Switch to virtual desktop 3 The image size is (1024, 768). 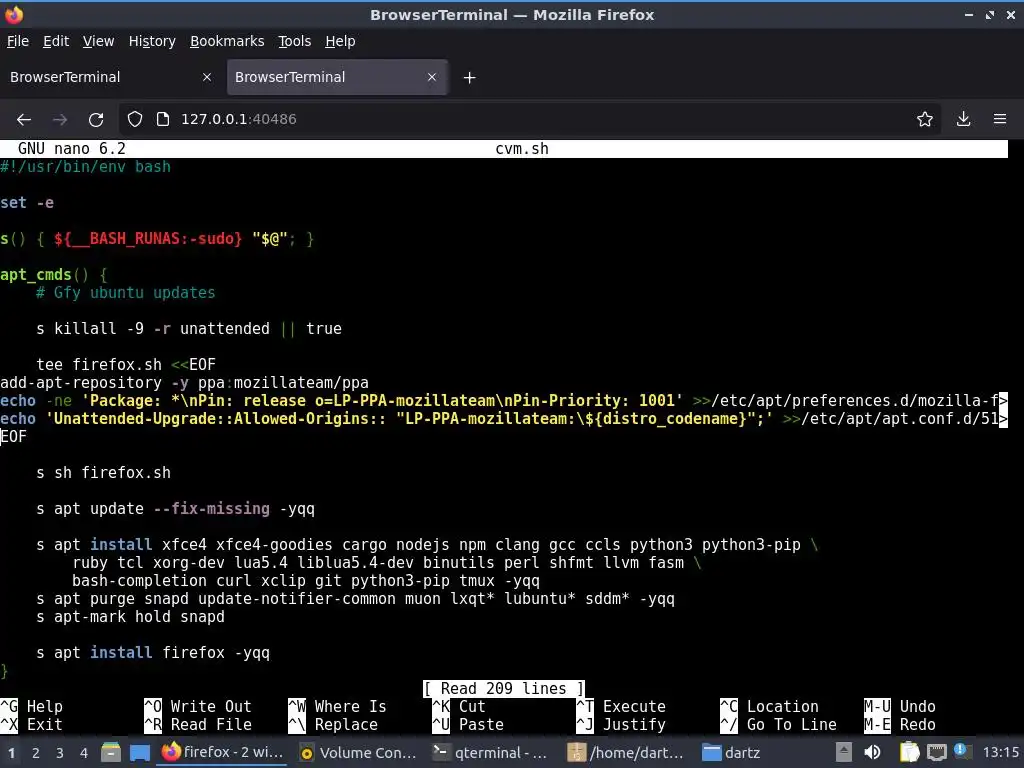tap(59, 753)
